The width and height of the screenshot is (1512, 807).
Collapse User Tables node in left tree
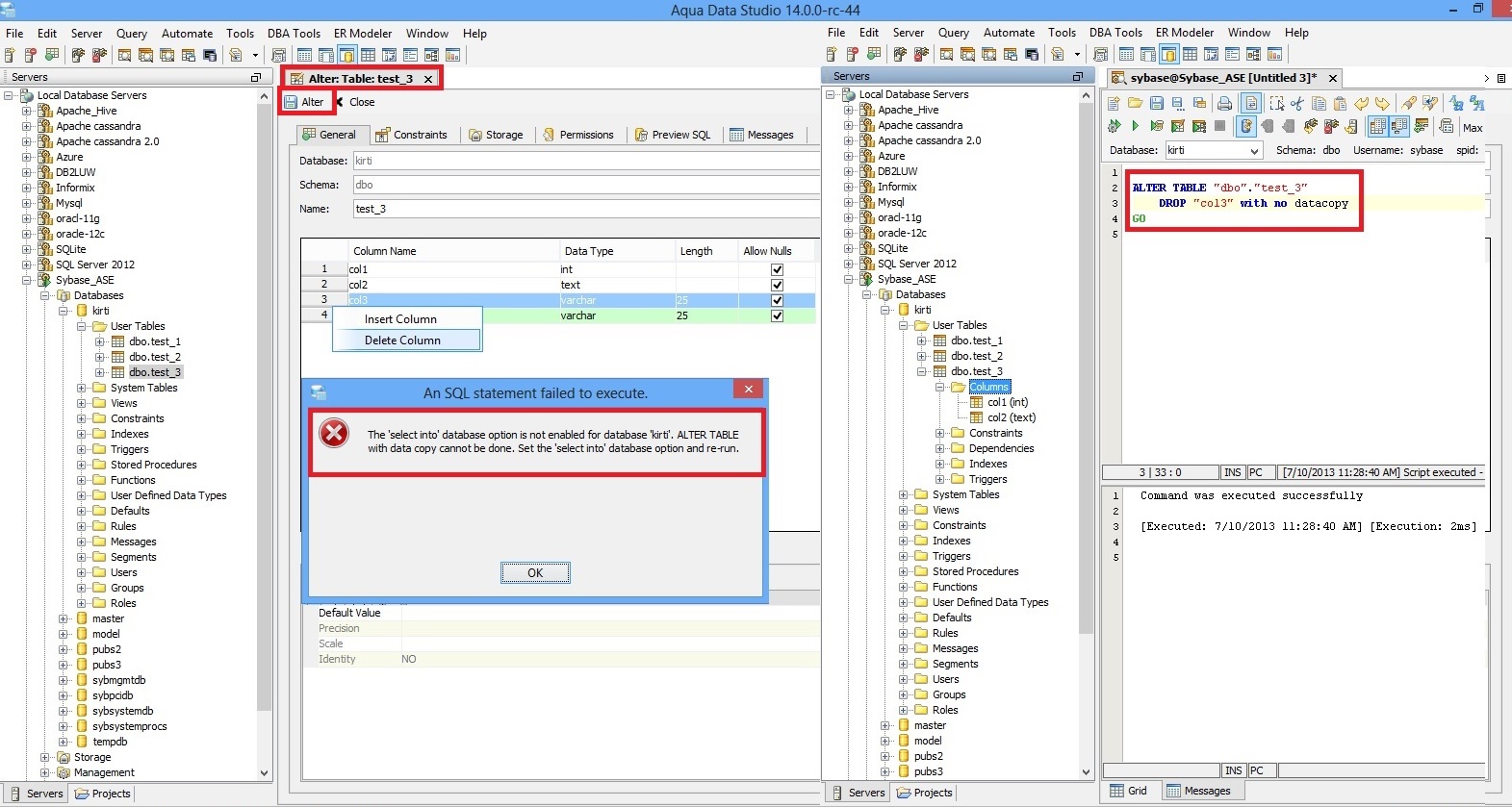[x=82, y=326]
